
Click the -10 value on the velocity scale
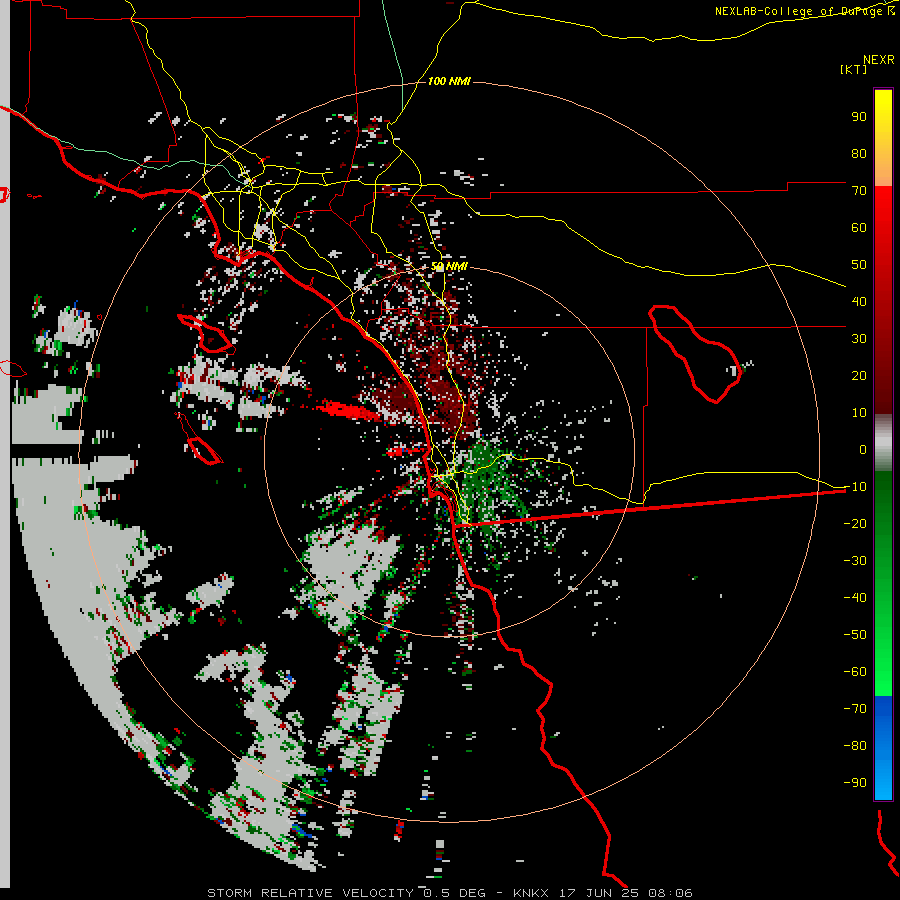tap(855, 487)
